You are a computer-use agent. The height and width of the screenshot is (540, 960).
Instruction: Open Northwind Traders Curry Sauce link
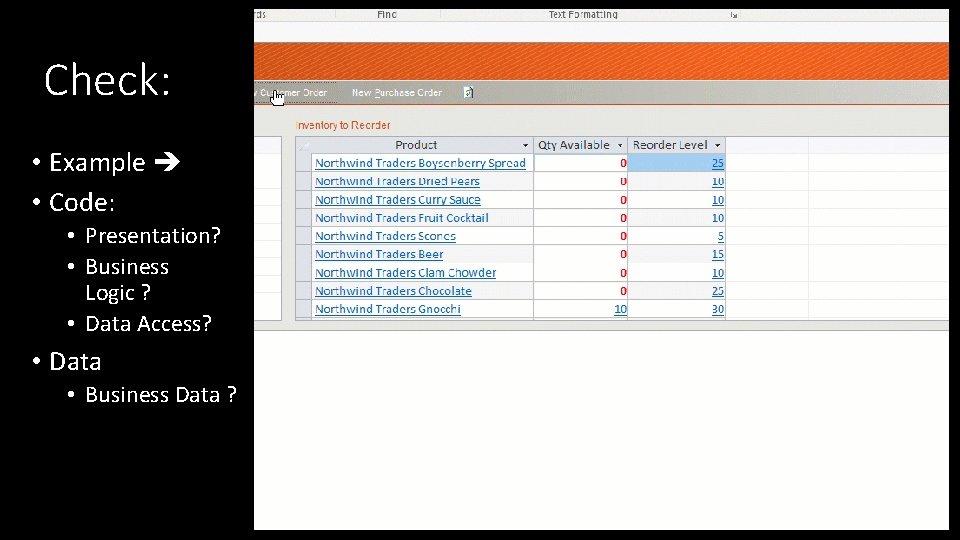click(398, 200)
